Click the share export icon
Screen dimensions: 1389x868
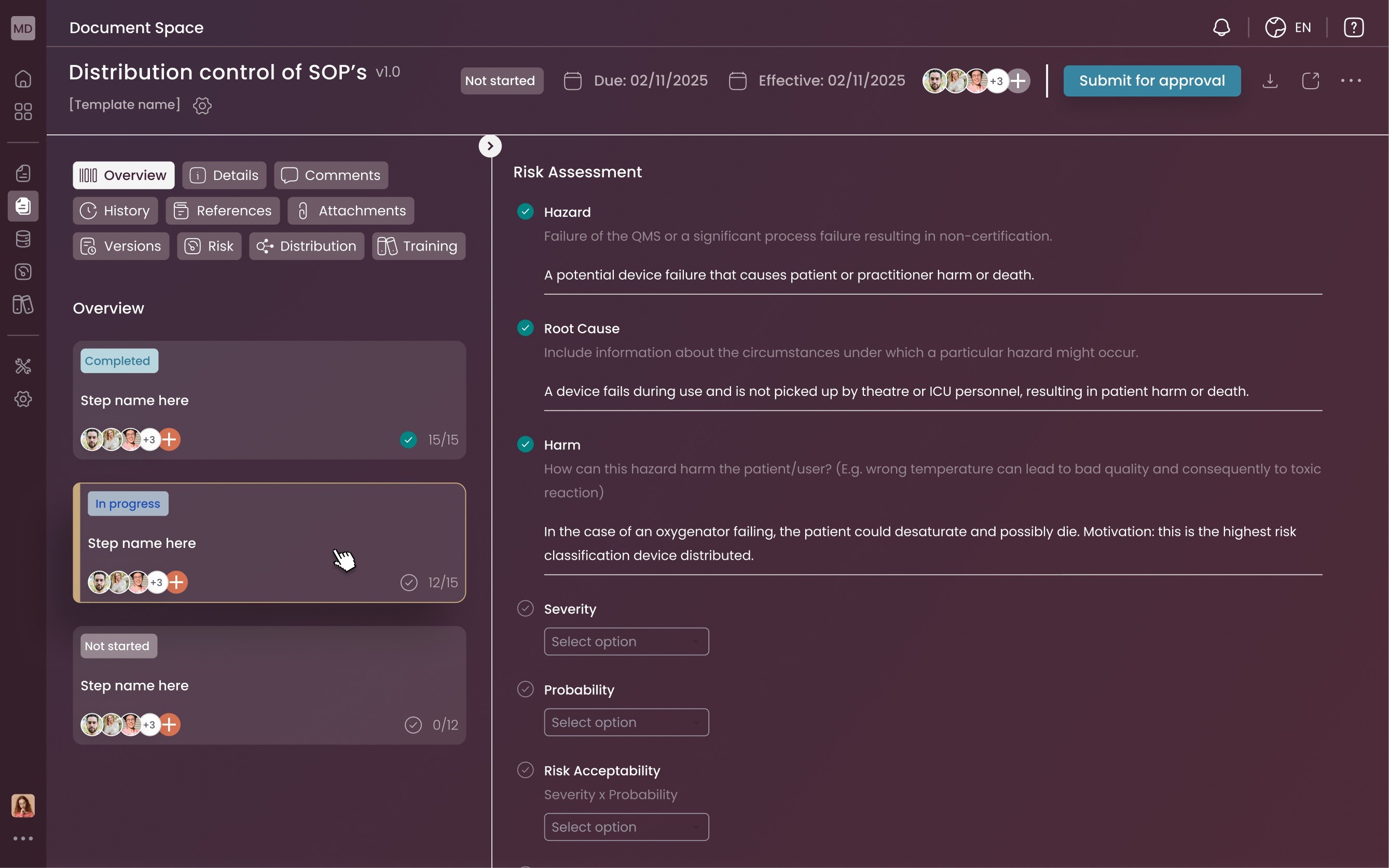point(1310,81)
